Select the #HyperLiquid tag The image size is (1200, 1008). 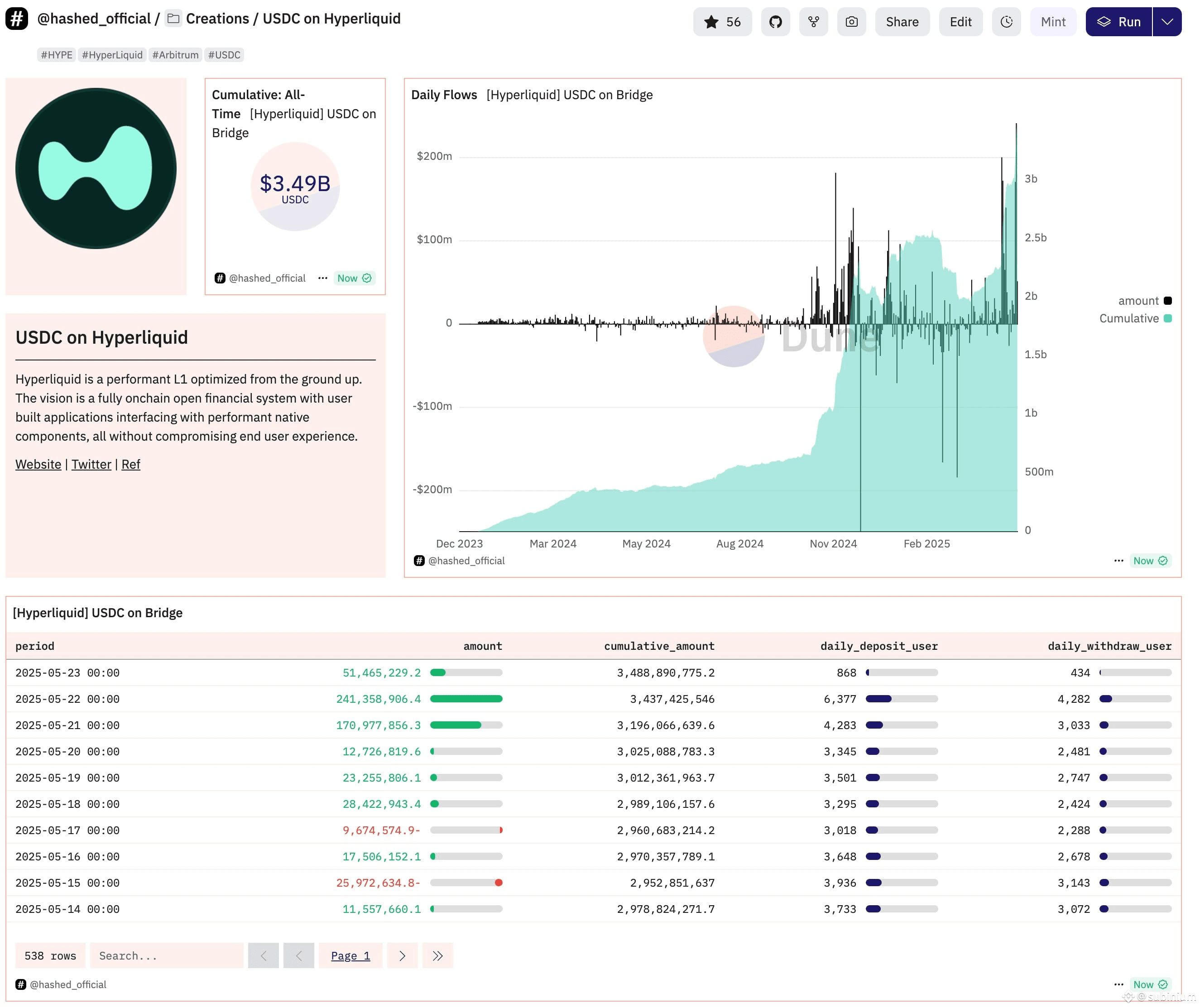pyautogui.click(x=112, y=55)
